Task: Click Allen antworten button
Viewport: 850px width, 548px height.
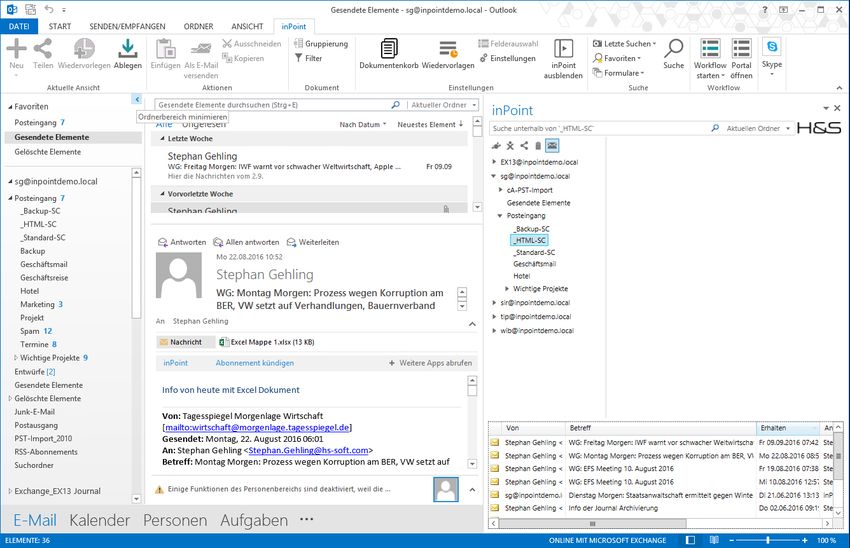Action: coord(246,242)
